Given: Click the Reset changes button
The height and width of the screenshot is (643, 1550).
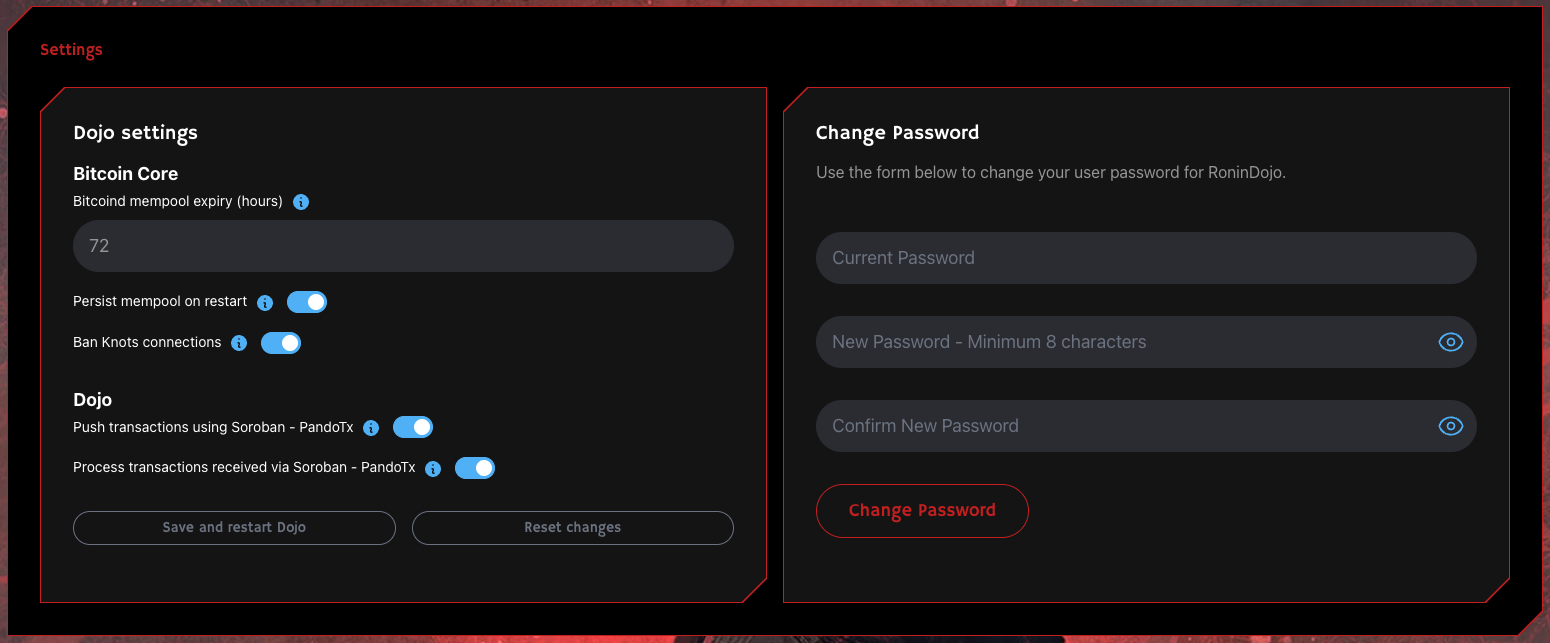Looking at the screenshot, I should (573, 528).
